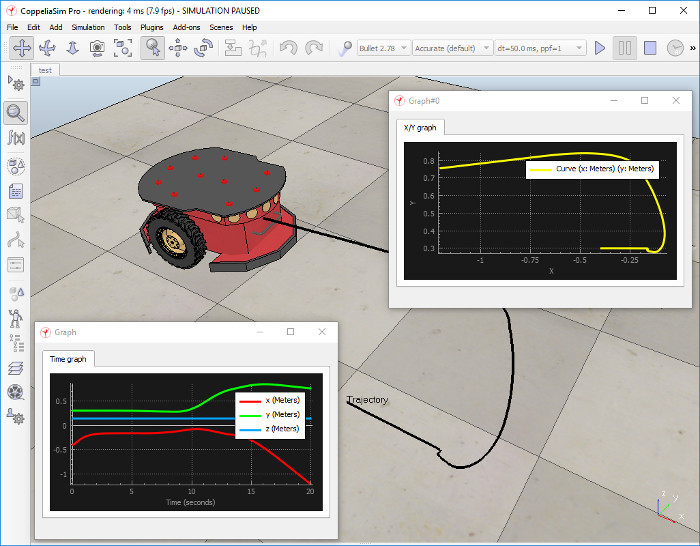The height and width of the screenshot is (546, 700).
Task: Select the camera pan tool
Action: (x=21, y=48)
